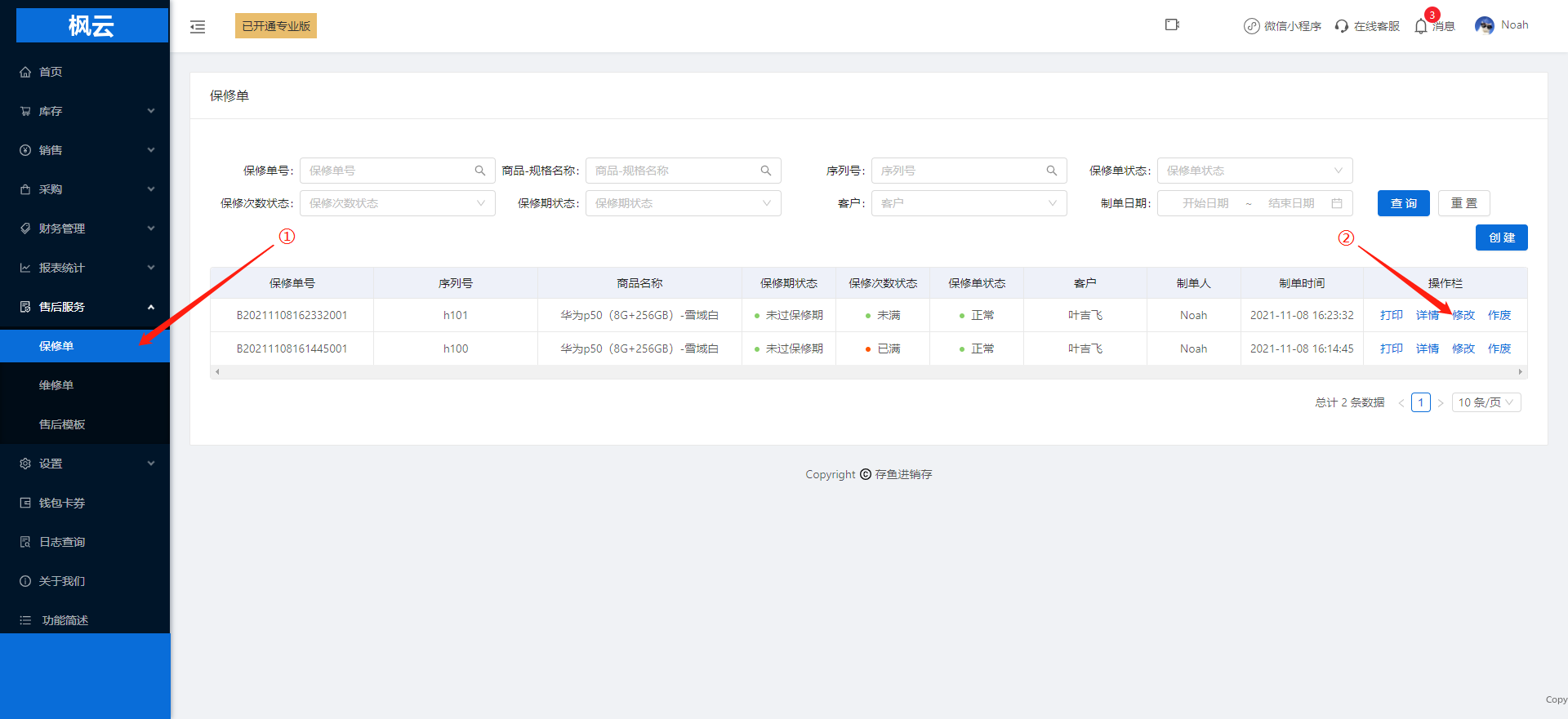
Task: Click the 微信小程序 icon link
Action: 1251,26
